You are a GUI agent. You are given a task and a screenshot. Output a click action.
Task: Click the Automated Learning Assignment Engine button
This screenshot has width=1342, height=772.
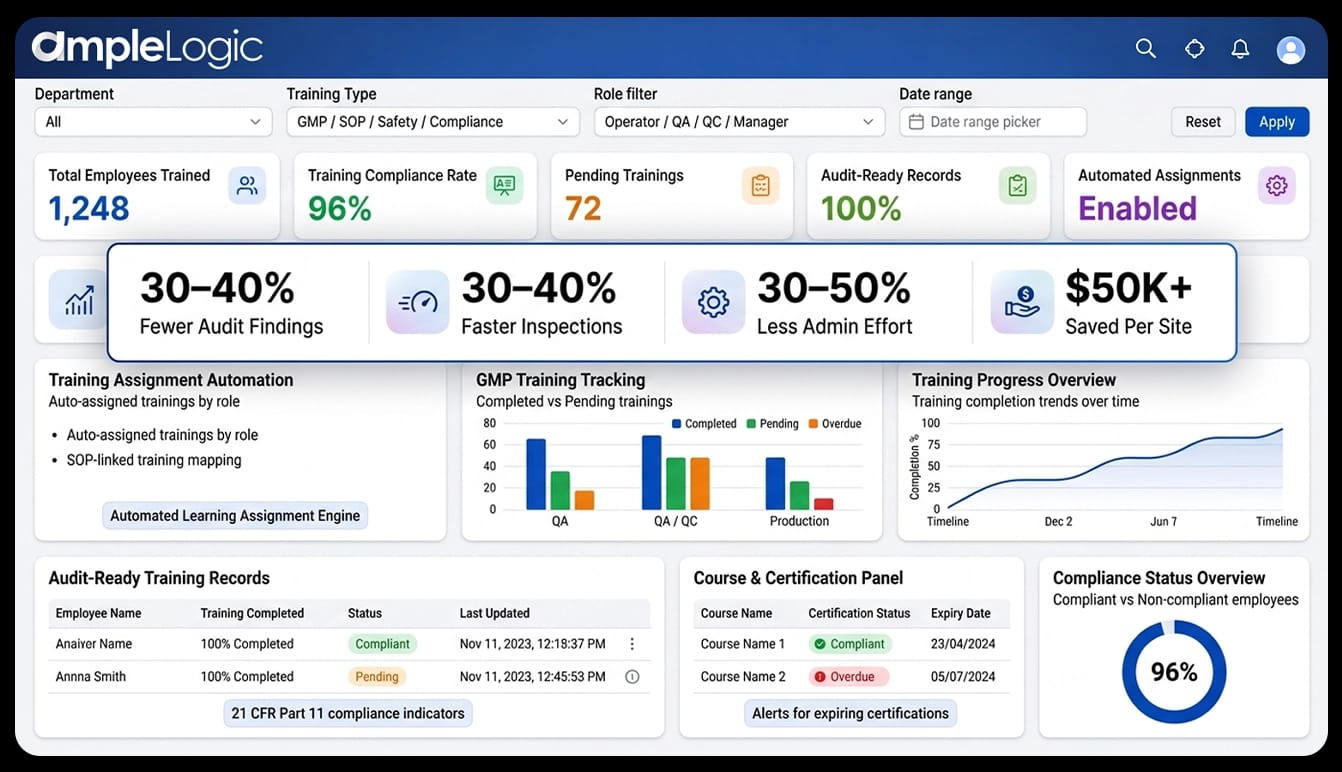[x=235, y=516]
